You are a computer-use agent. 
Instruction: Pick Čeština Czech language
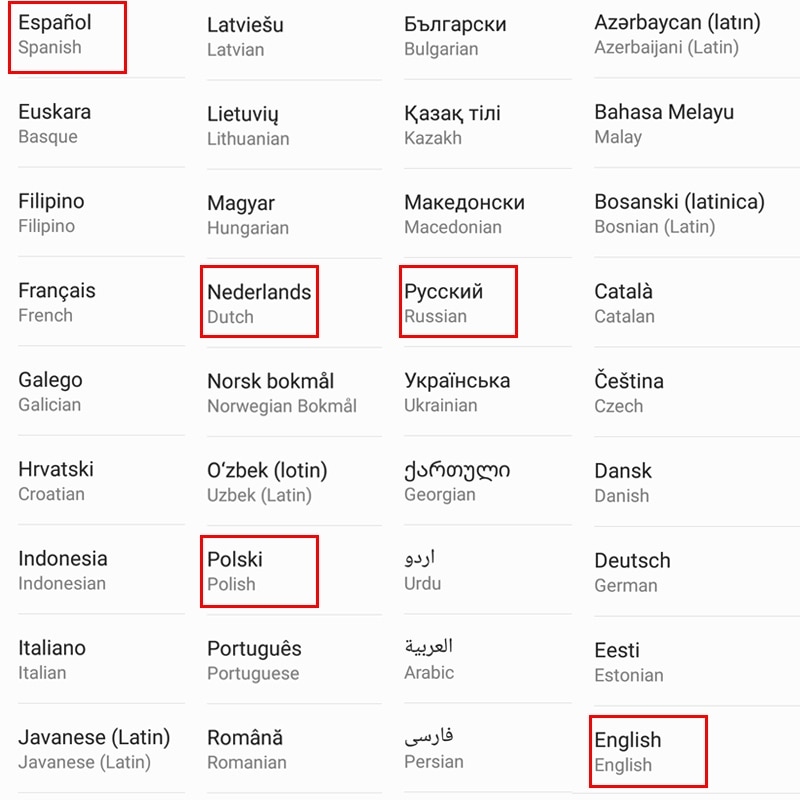696,393
